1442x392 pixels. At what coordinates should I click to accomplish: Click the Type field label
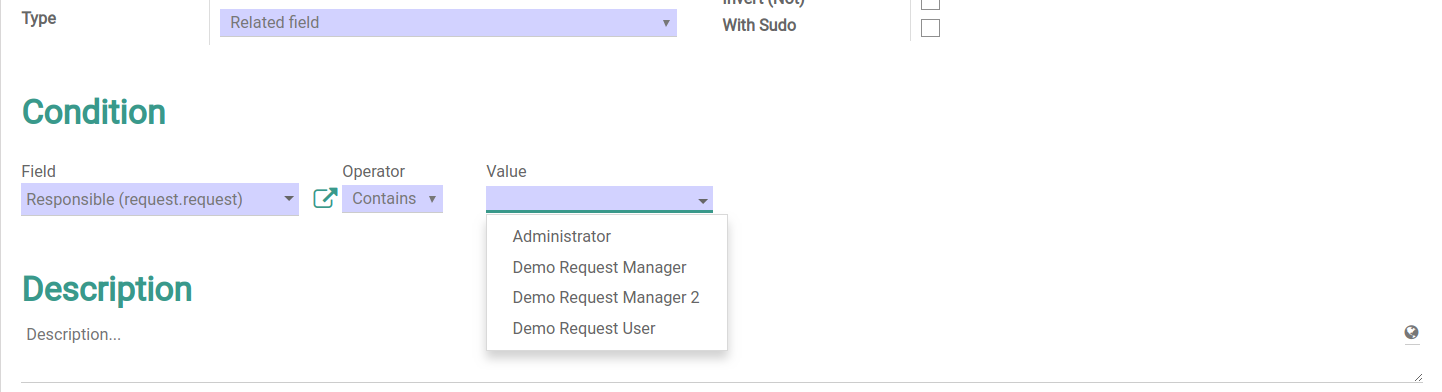(39, 19)
